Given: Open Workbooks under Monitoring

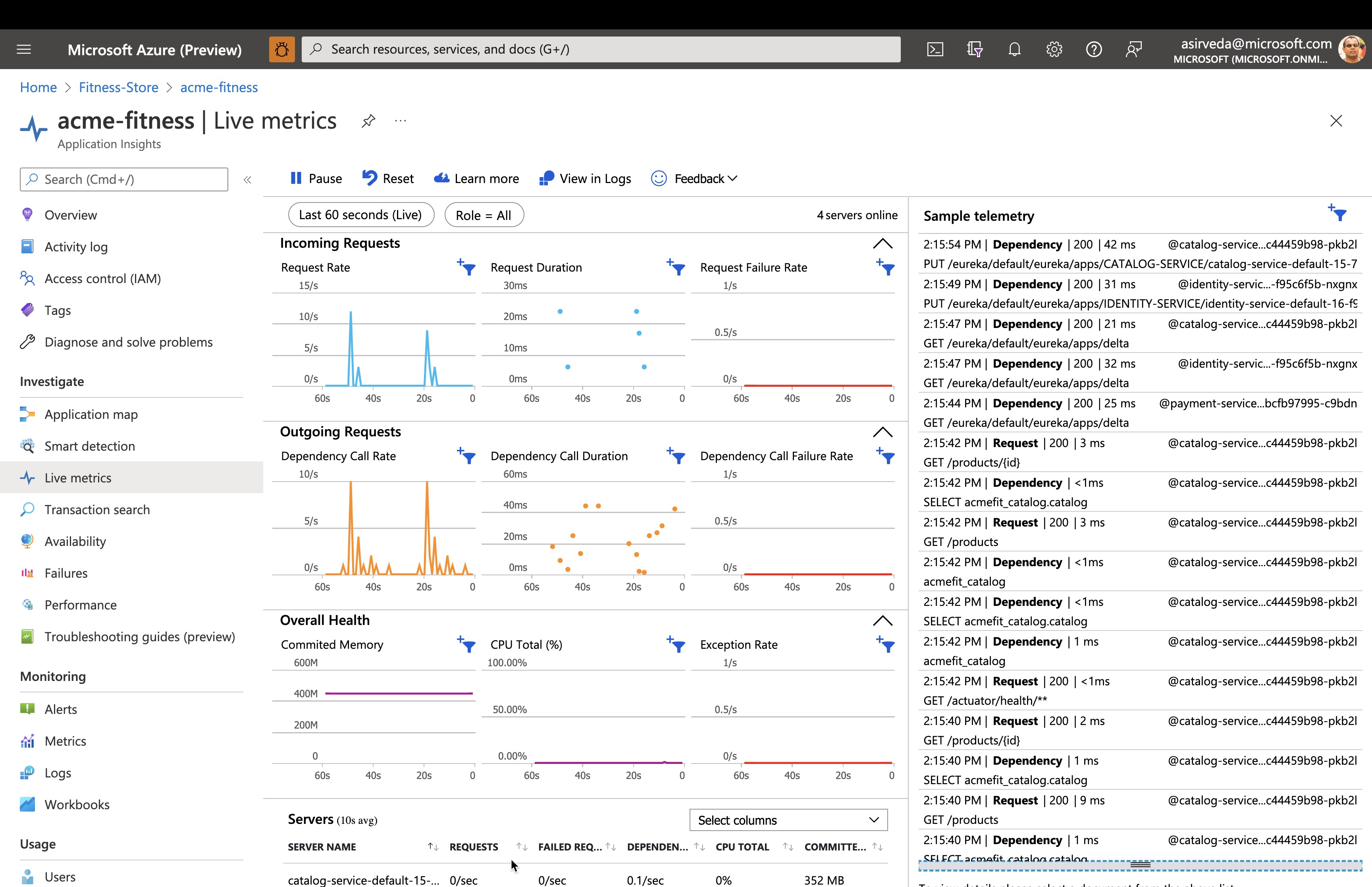Looking at the screenshot, I should (x=77, y=805).
